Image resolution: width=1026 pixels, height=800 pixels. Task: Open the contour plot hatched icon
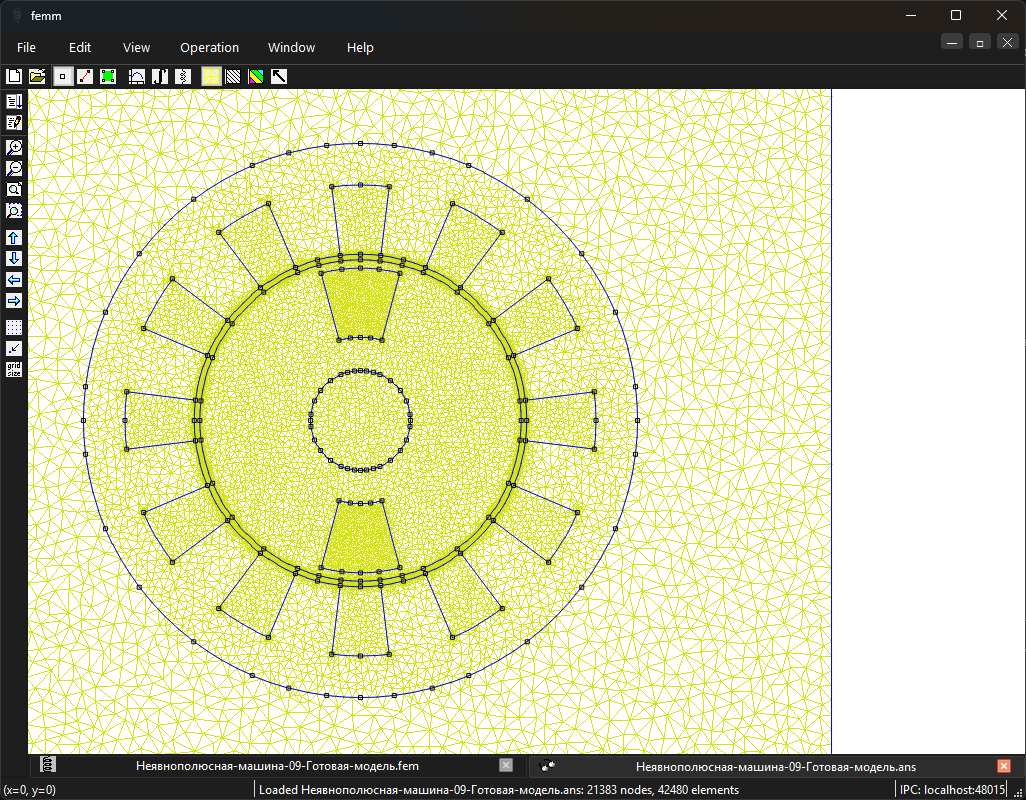[233, 77]
